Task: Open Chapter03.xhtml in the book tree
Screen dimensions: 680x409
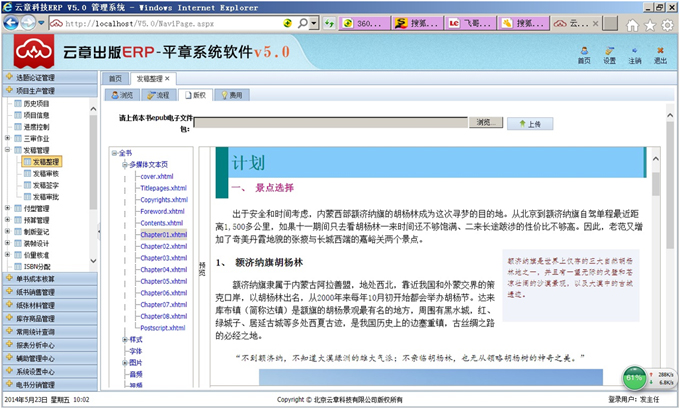Action: point(163,258)
